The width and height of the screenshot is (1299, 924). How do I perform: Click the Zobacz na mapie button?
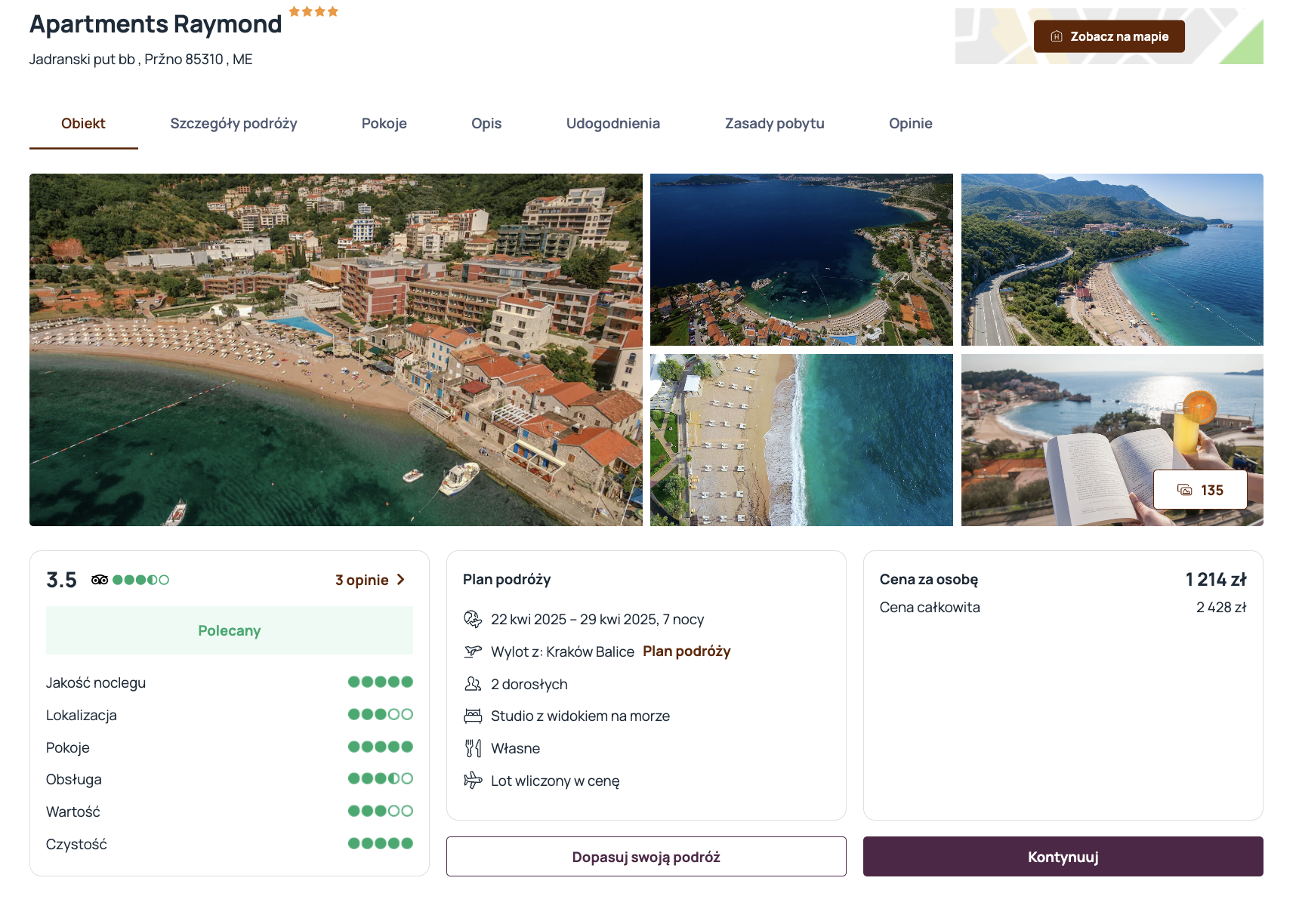(x=1109, y=36)
